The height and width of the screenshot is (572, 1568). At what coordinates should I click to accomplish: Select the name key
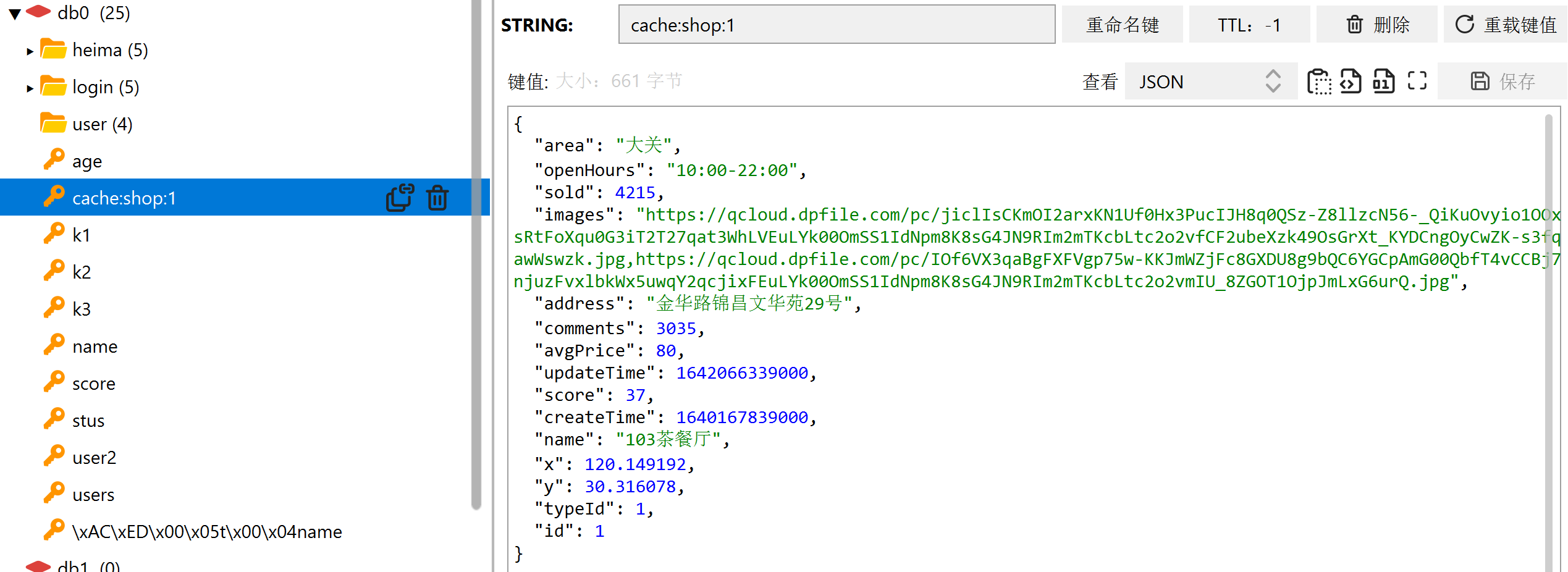pos(95,347)
